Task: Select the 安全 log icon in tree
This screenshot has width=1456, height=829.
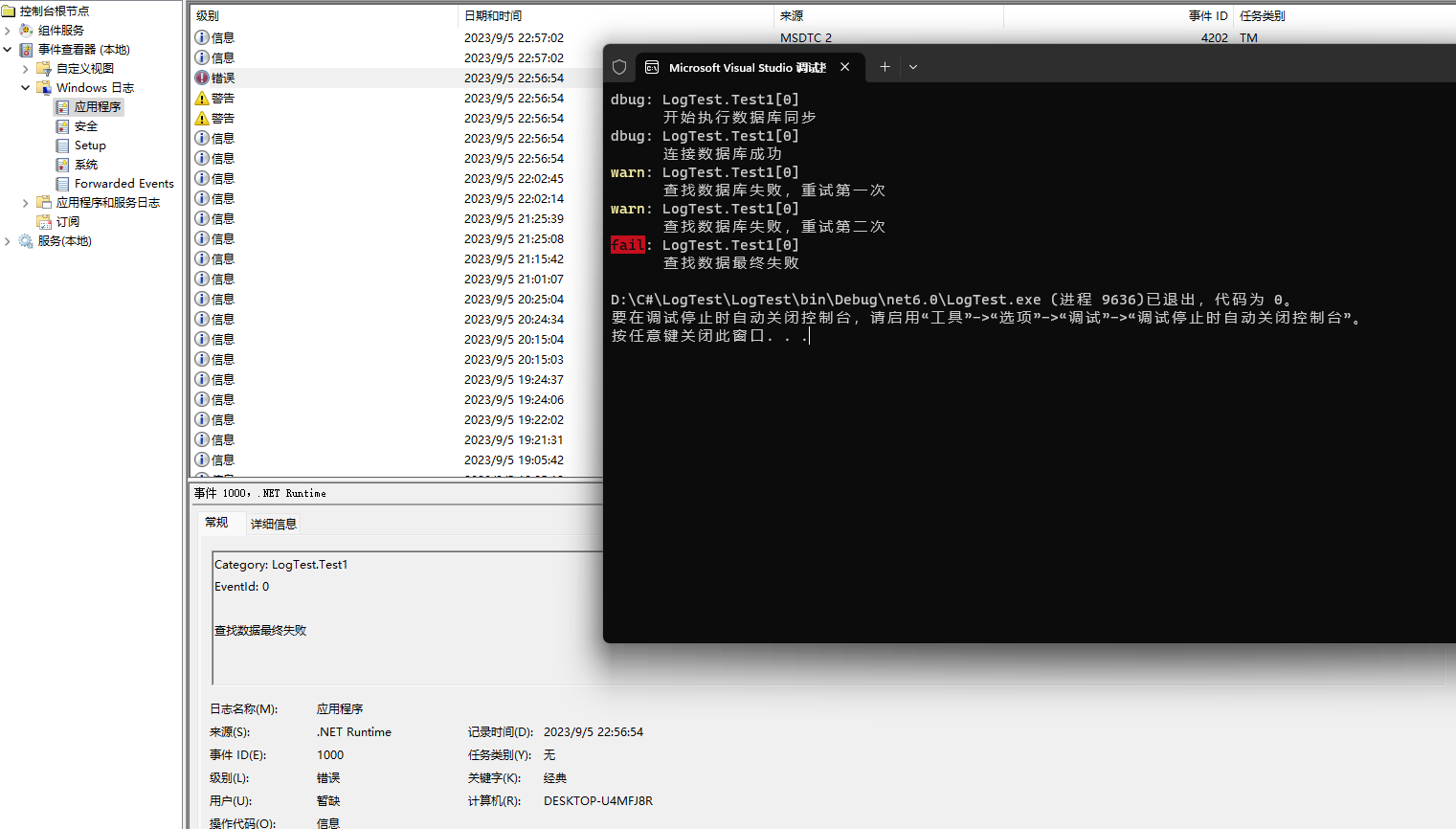Action: coord(62,126)
